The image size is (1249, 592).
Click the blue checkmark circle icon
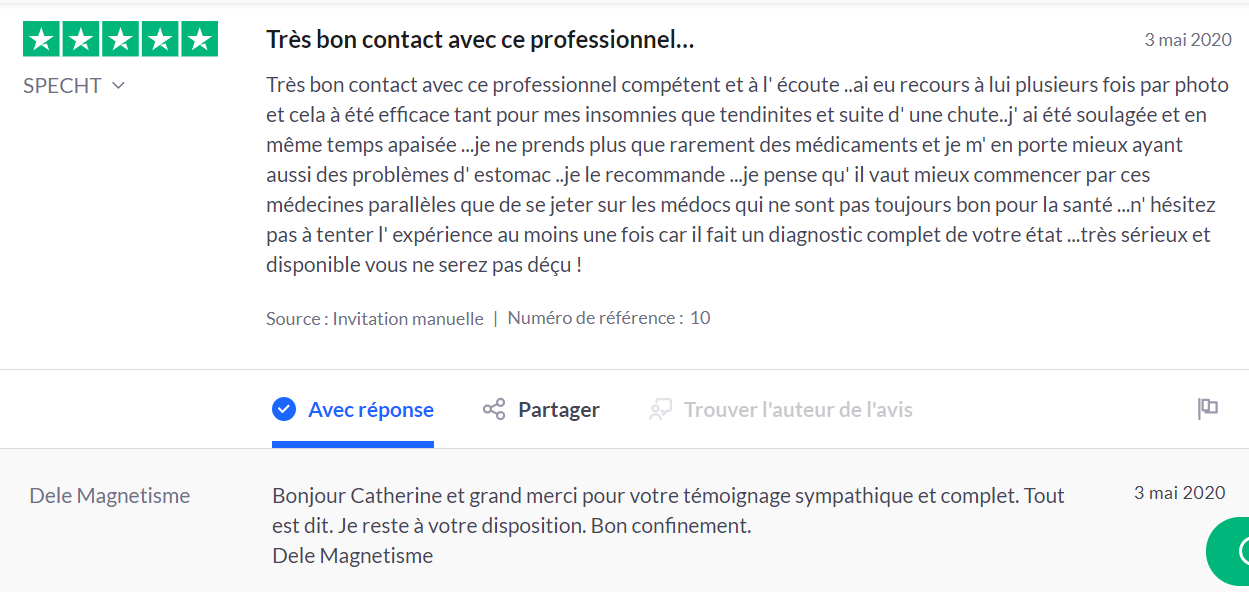point(284,409)
